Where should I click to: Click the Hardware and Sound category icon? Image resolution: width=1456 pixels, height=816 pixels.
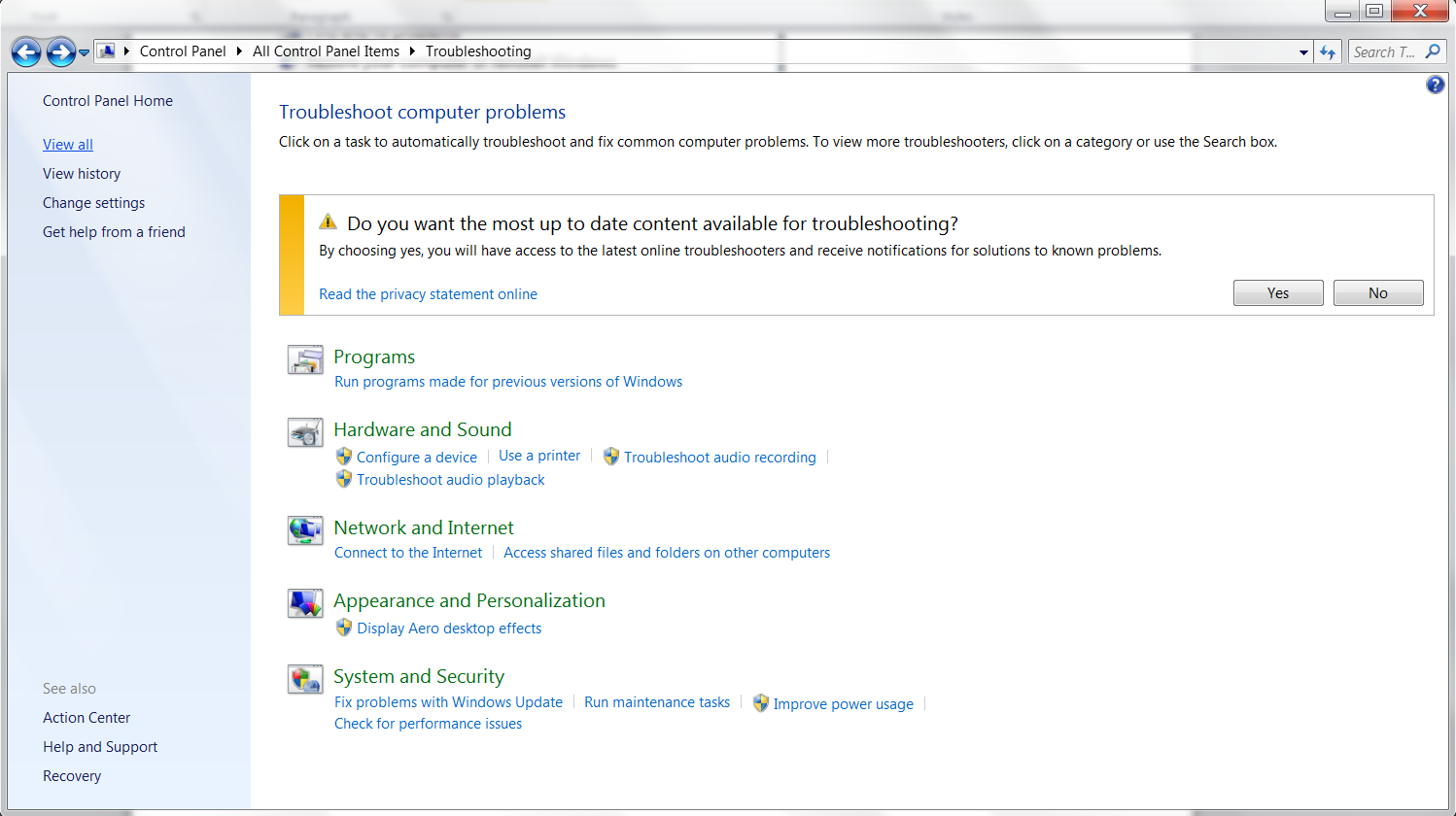pyautogui.click(x=305, y=432)
